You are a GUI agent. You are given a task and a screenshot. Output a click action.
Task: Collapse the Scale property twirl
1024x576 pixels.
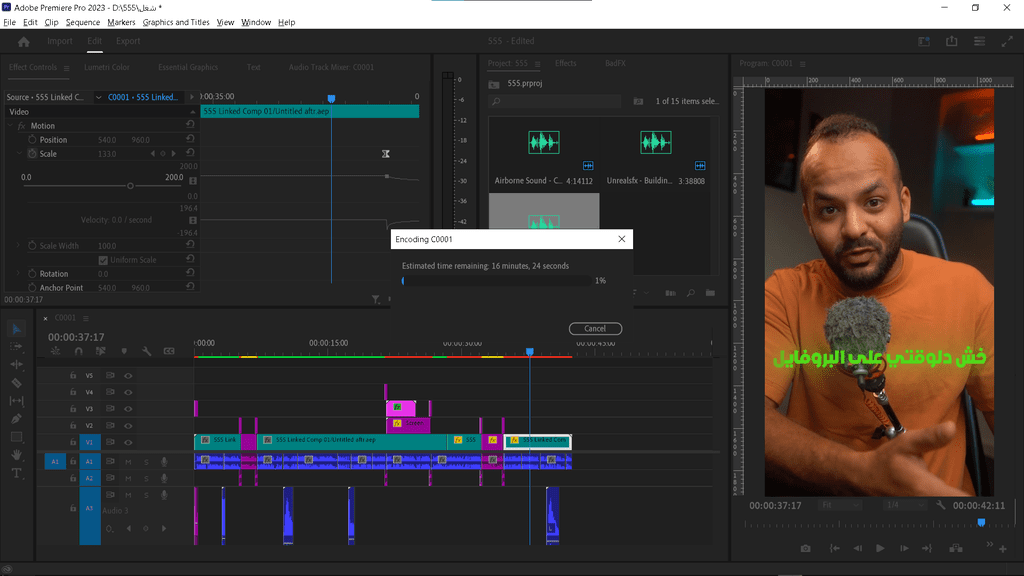tap(20, 153)
